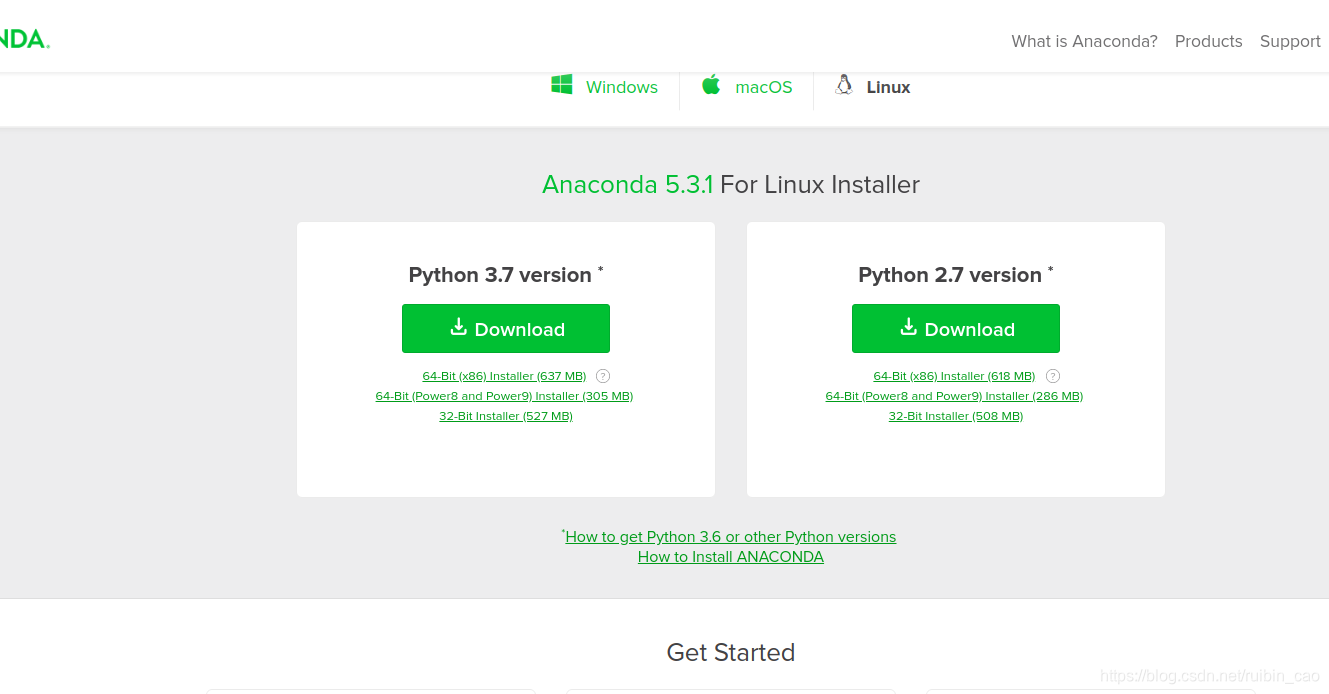1329x694 pixels.
Task: Open the Support menu
Action: click(x=1290, y=41)
